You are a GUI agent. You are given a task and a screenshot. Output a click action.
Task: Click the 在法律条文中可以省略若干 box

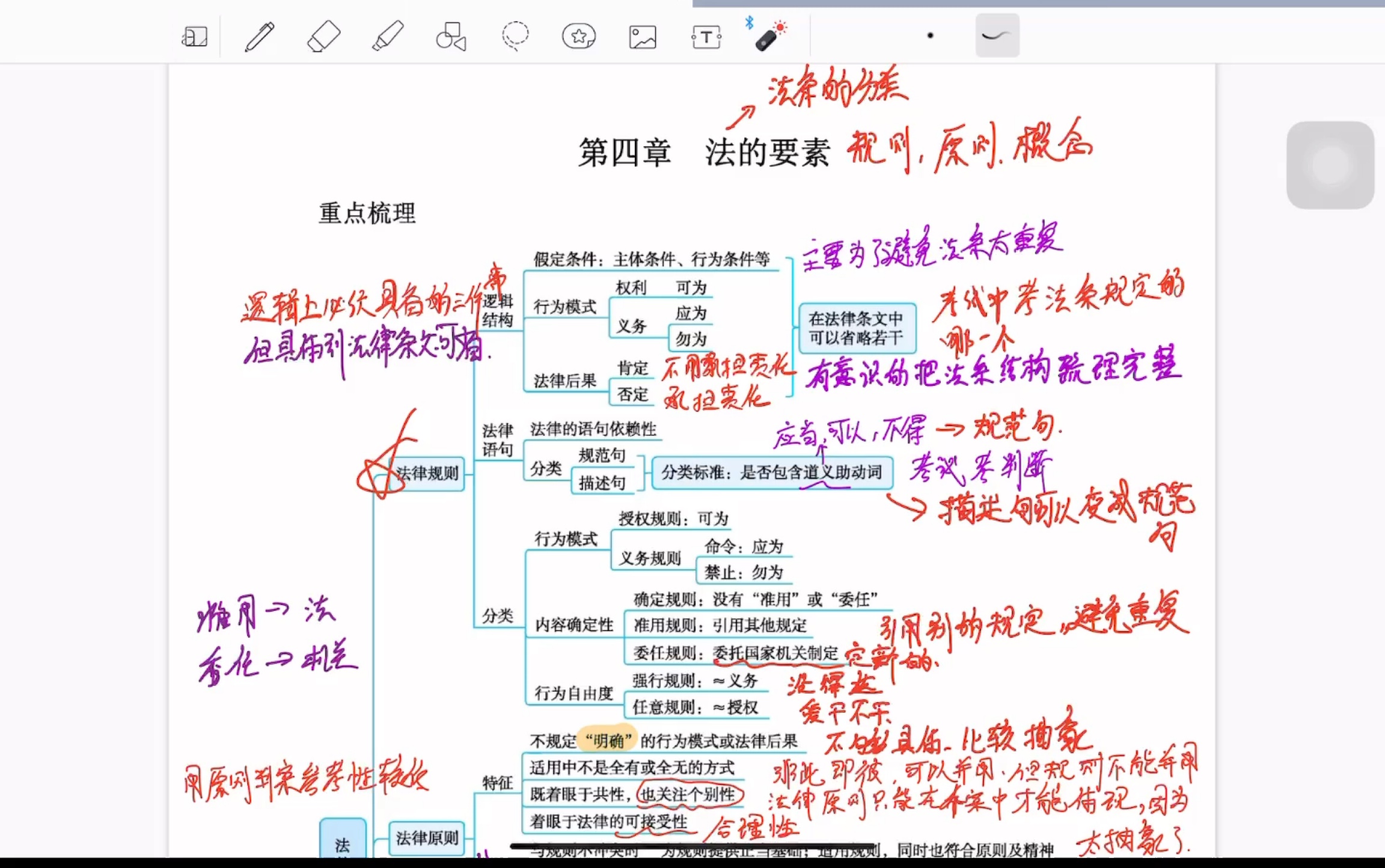pos(857,328)
